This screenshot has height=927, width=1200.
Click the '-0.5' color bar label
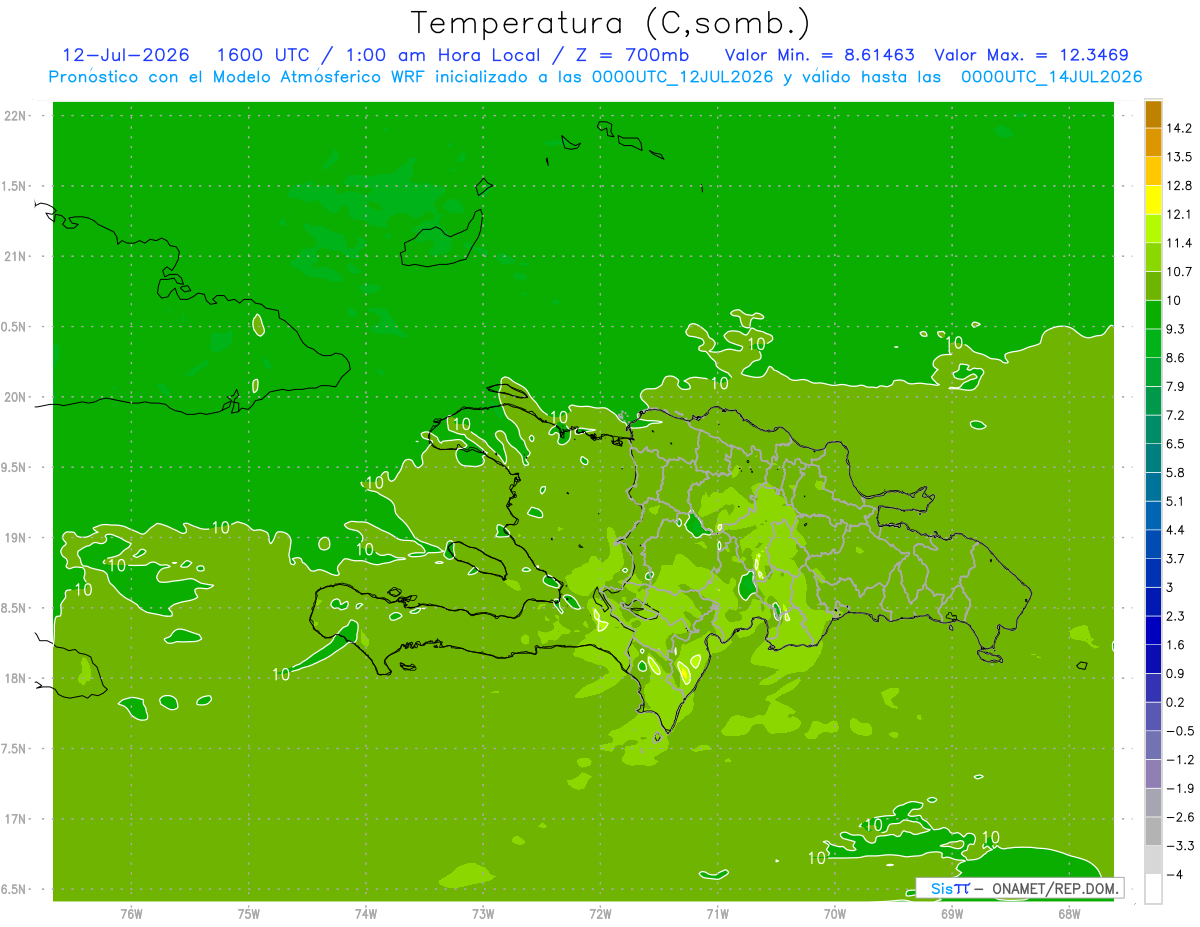(x=1179, y=731)
